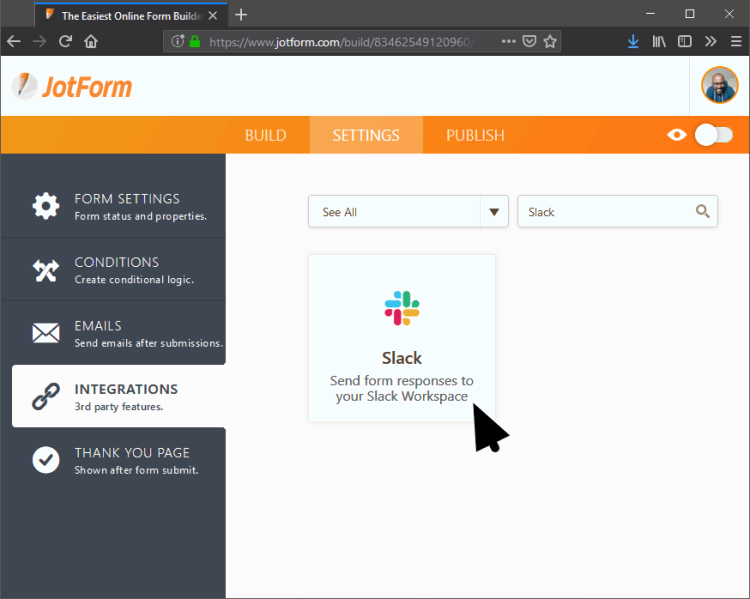The image size is (750, 599).
Task: Open Form Settings gear section
Action: [45, 206]
